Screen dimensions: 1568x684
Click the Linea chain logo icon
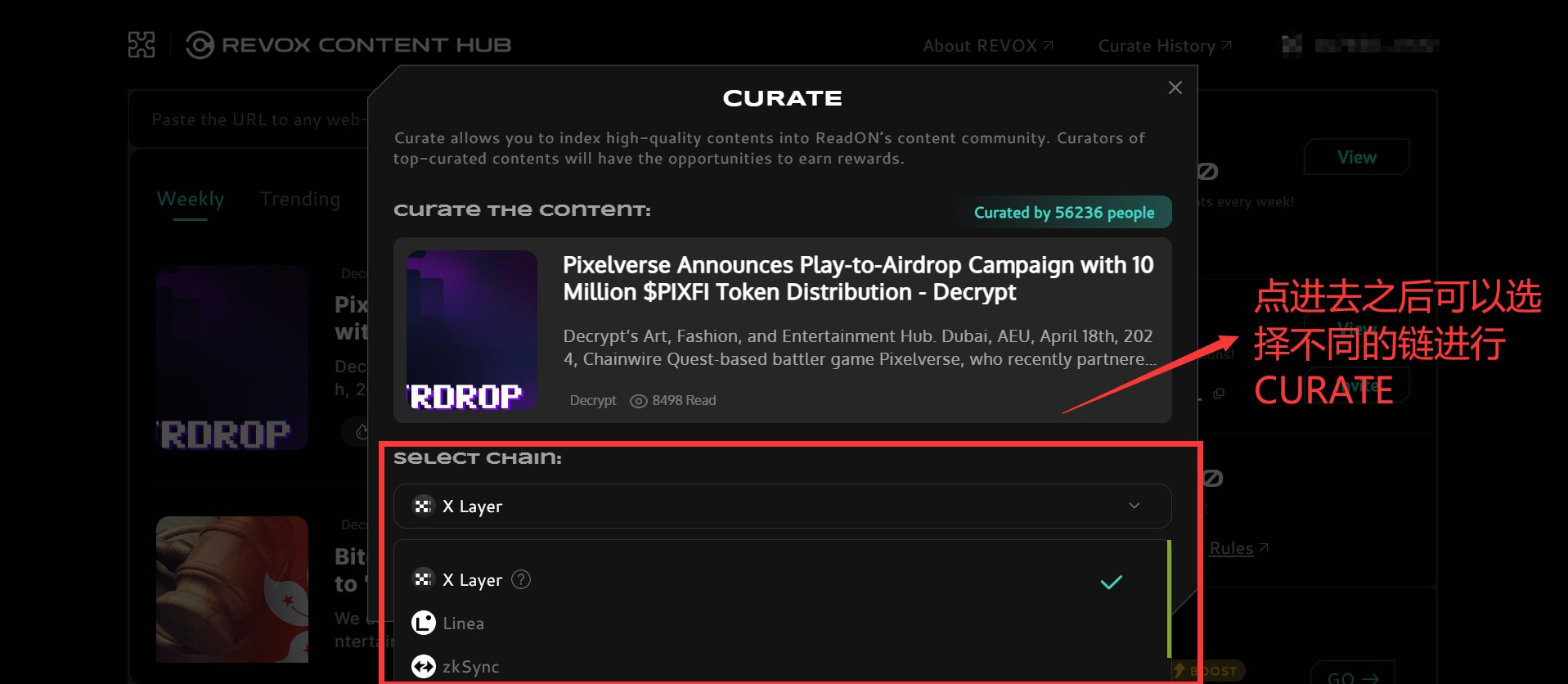click(424, 623)
